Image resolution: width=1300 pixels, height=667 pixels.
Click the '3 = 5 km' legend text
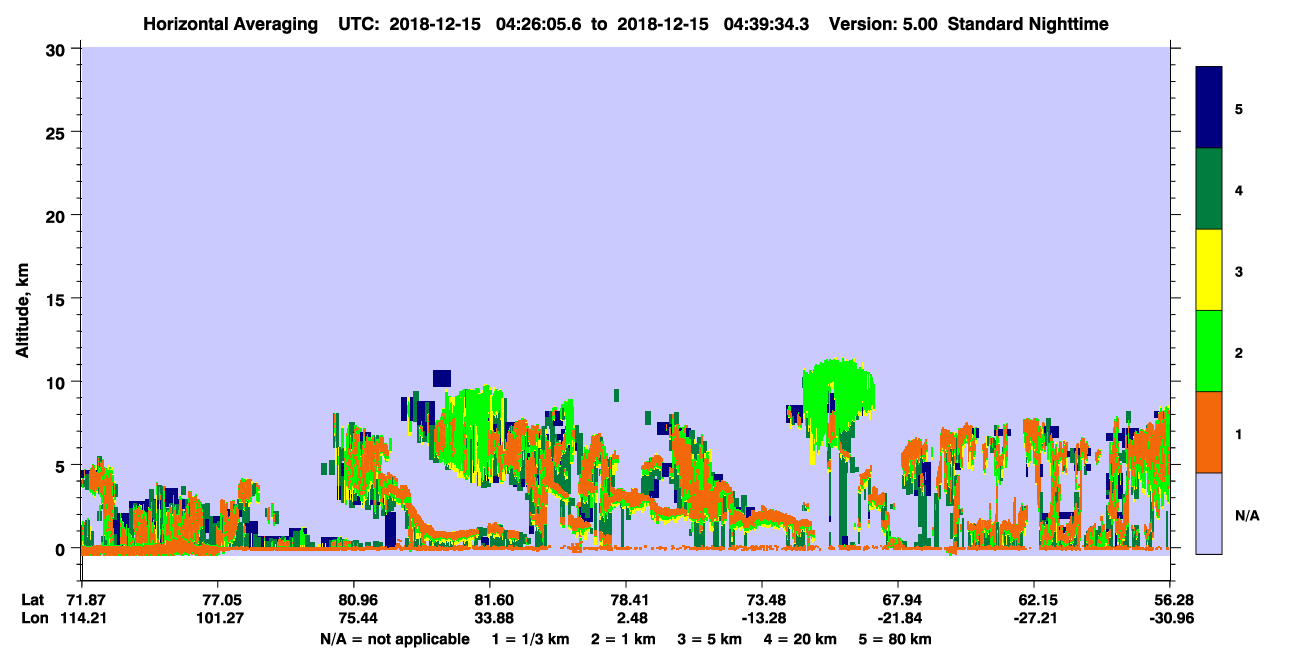(710, 639)
